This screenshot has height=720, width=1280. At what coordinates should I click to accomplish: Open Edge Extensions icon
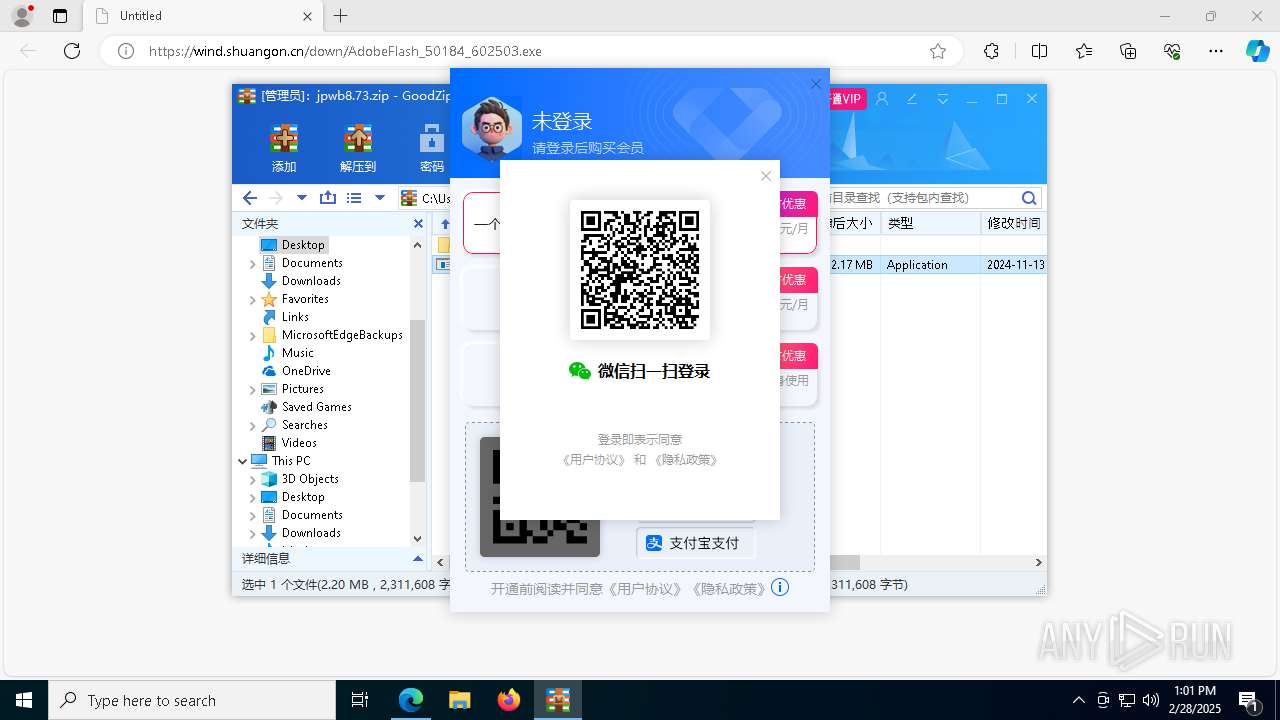pos(991,51)
